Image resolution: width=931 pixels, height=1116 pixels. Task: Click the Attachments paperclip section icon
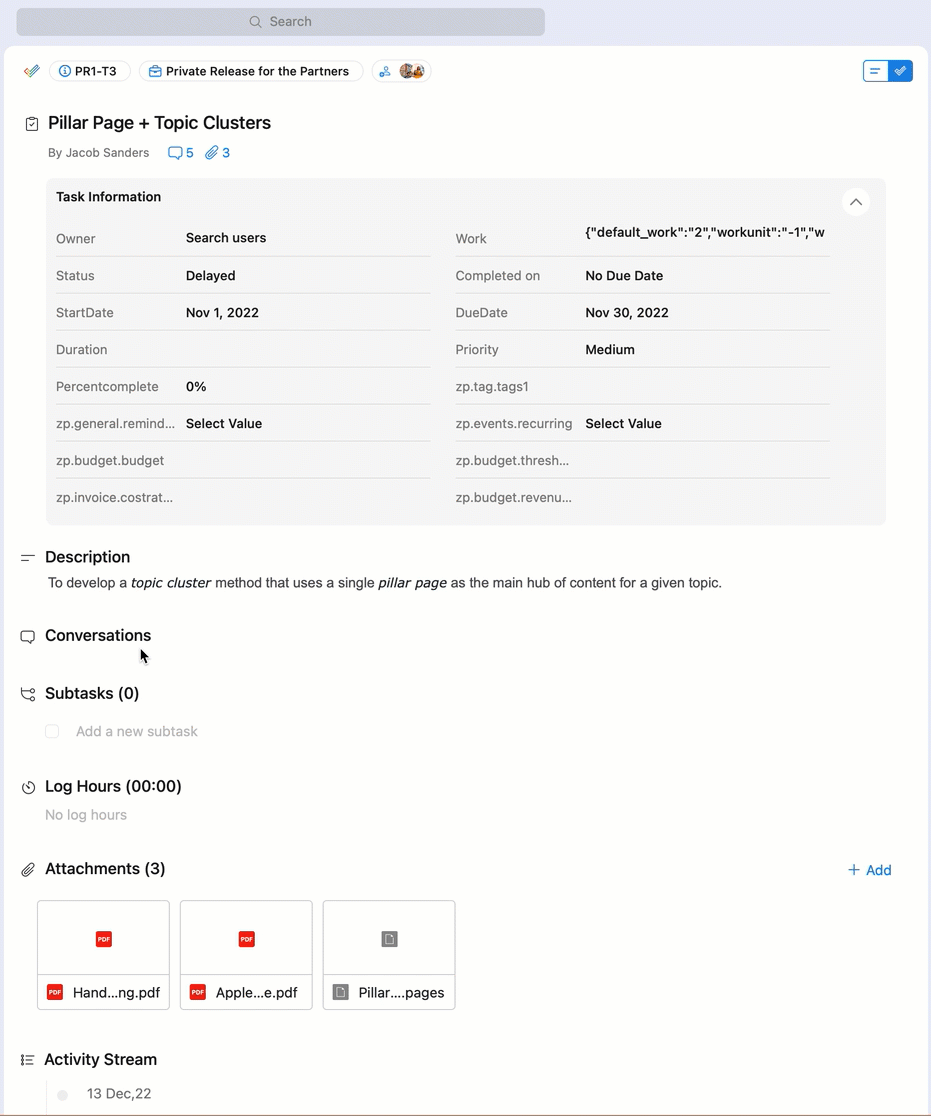(x=28, y=870)
